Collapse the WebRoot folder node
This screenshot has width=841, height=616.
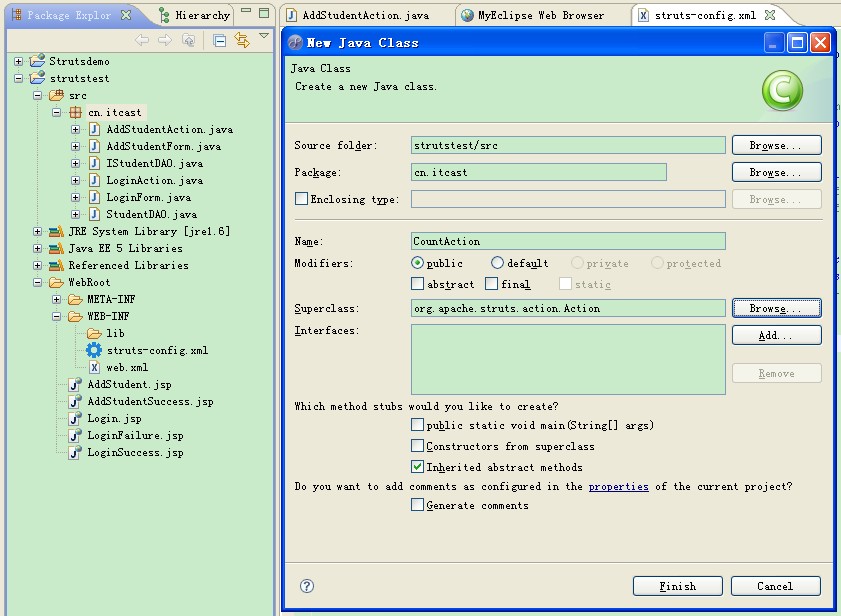[38, 282]
